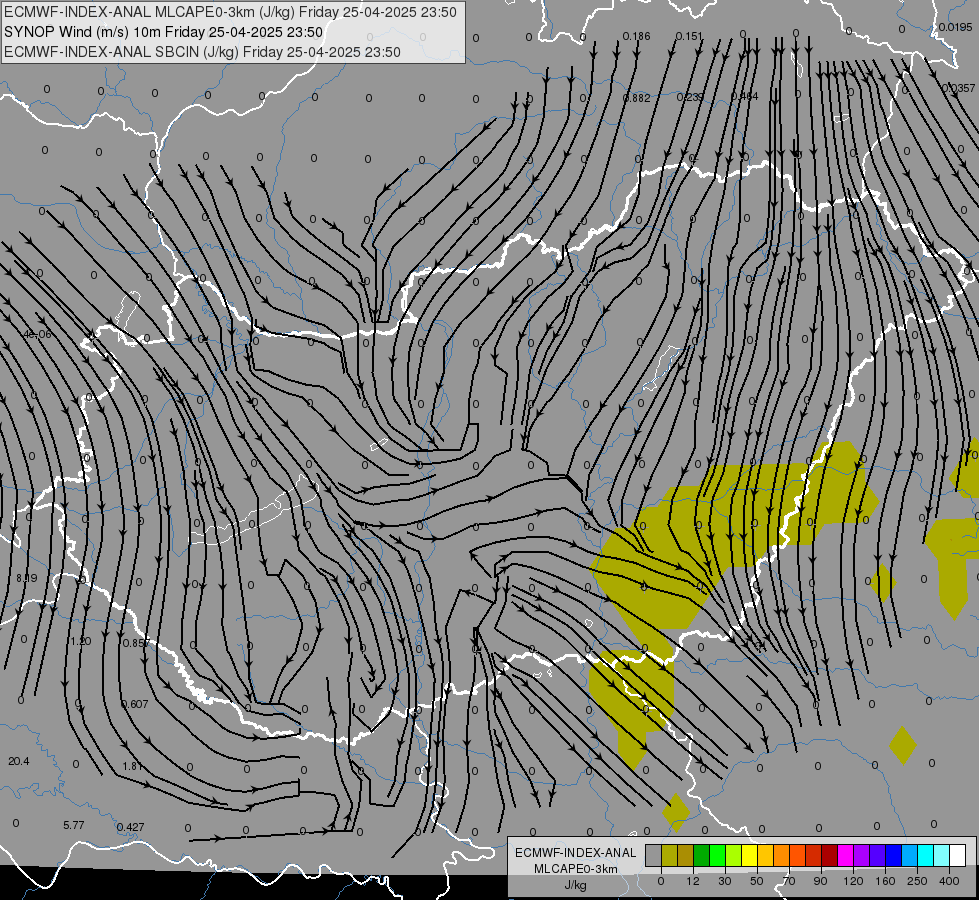Screen dimensions: 979x900
Task: Click the legend tick label '400'
Action: pyautogui.click(x=949, y=881)
